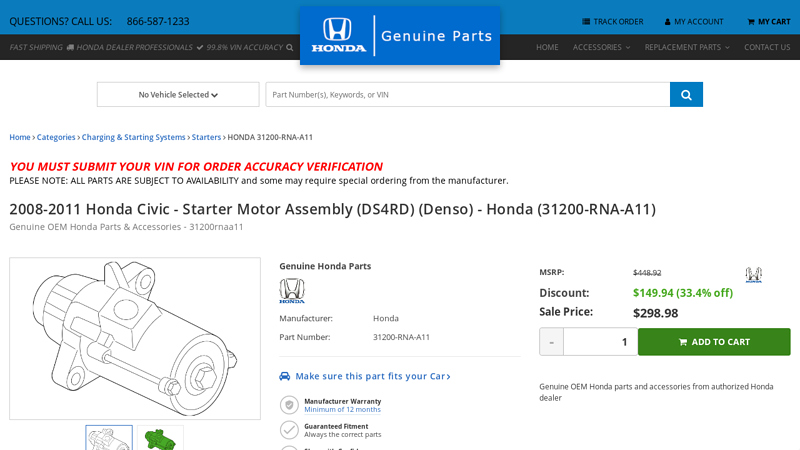Open My Cart
Image resolution: width=800 pixels, height=450 pixels.
coord(768,21)
